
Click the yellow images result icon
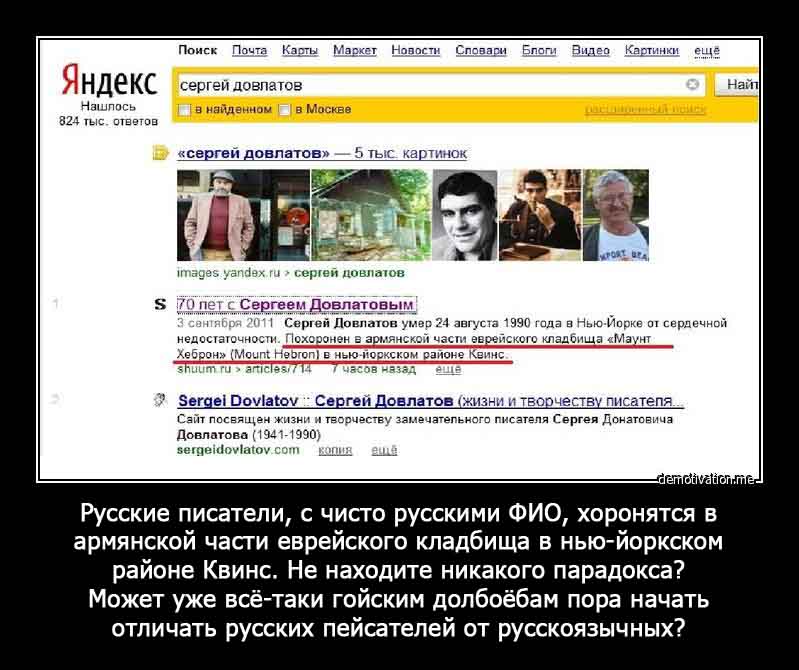tap(161, 153)
